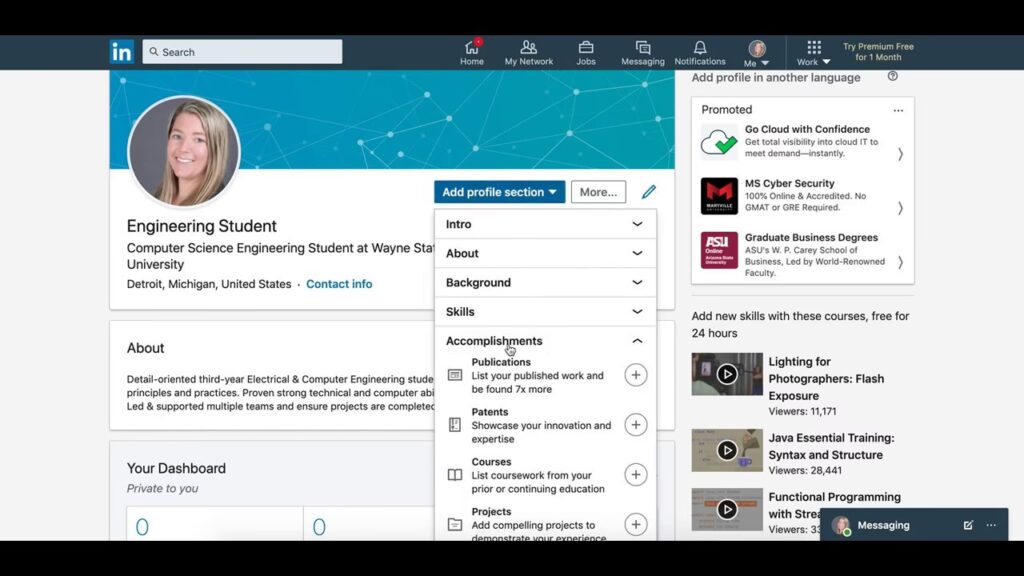
Task: Click the pencil edit profile icon
Action: point(649,192)
